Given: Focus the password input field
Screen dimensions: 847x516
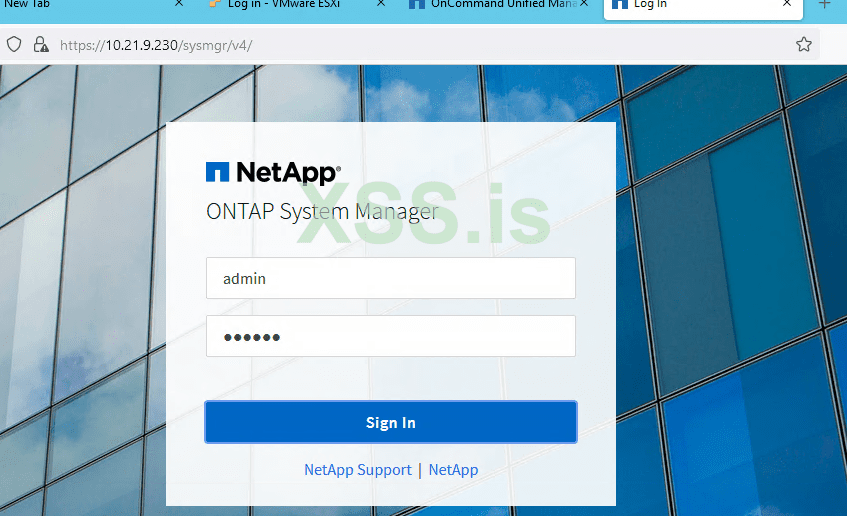Looking at the screenshot, I should point(391,336).
